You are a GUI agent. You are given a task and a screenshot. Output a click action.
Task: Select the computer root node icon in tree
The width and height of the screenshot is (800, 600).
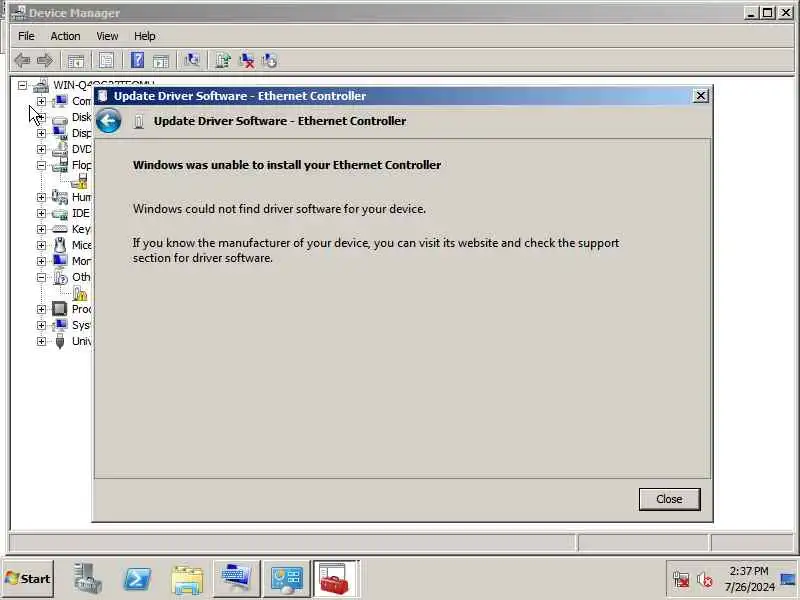(x=41, y=85)
